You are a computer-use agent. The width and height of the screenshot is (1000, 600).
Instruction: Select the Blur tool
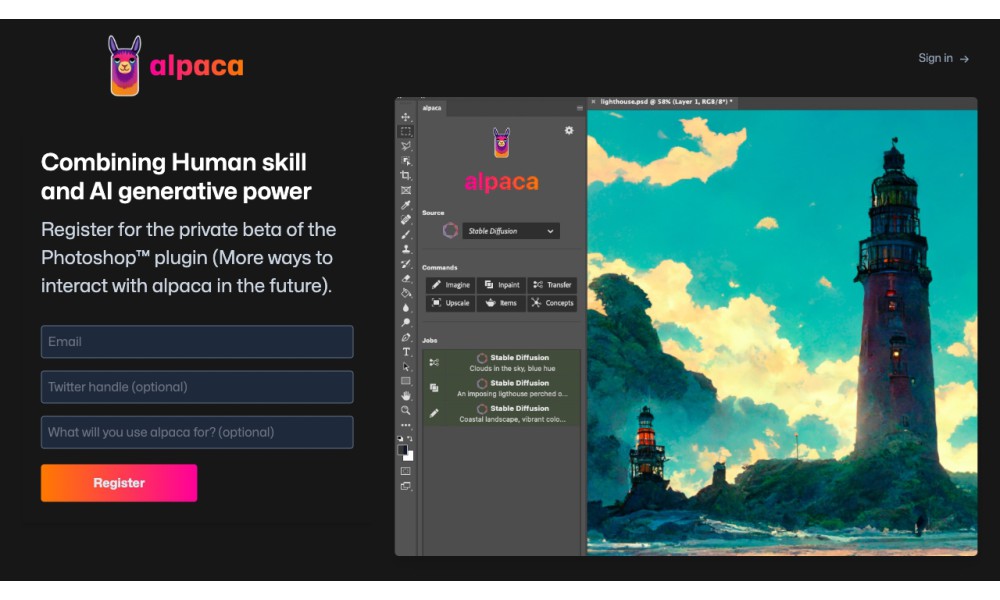click(406, 308)
